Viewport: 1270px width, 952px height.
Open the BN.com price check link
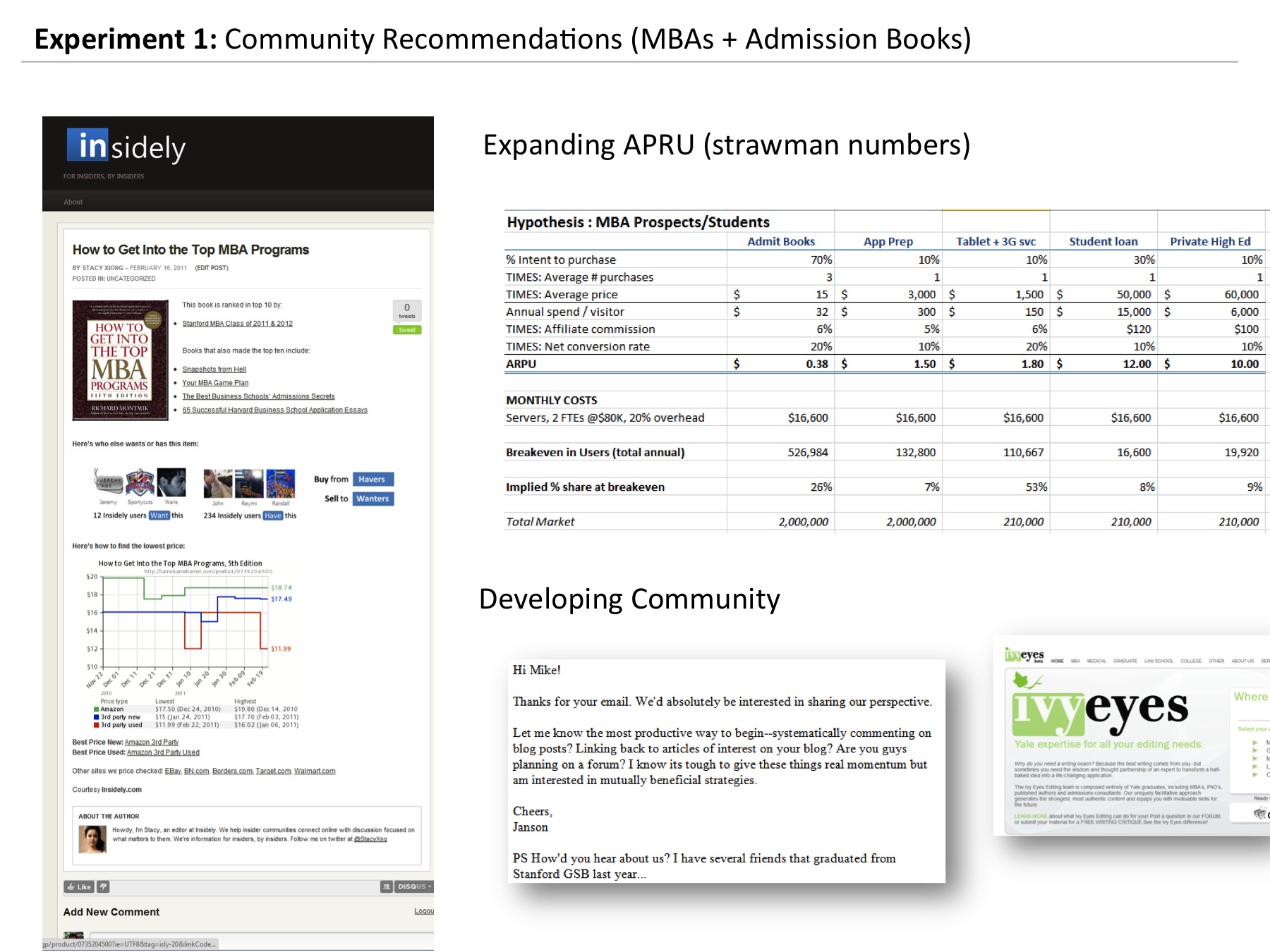[196, 771]
